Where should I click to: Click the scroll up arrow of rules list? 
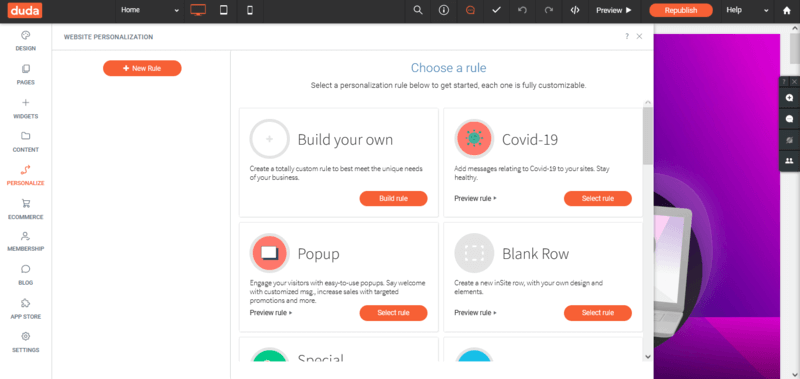click(647, 103)
